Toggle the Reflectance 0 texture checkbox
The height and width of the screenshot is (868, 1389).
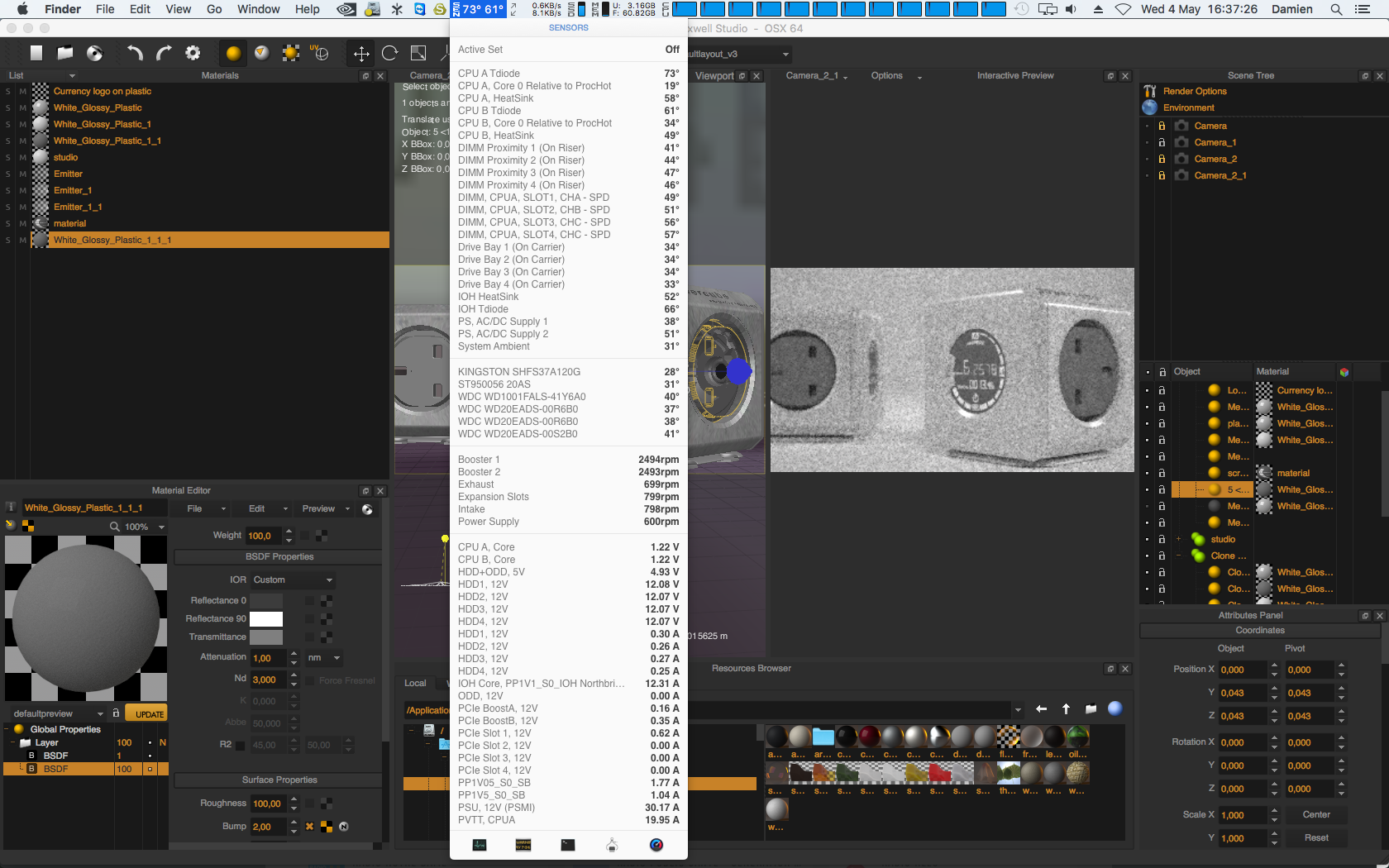309,601
